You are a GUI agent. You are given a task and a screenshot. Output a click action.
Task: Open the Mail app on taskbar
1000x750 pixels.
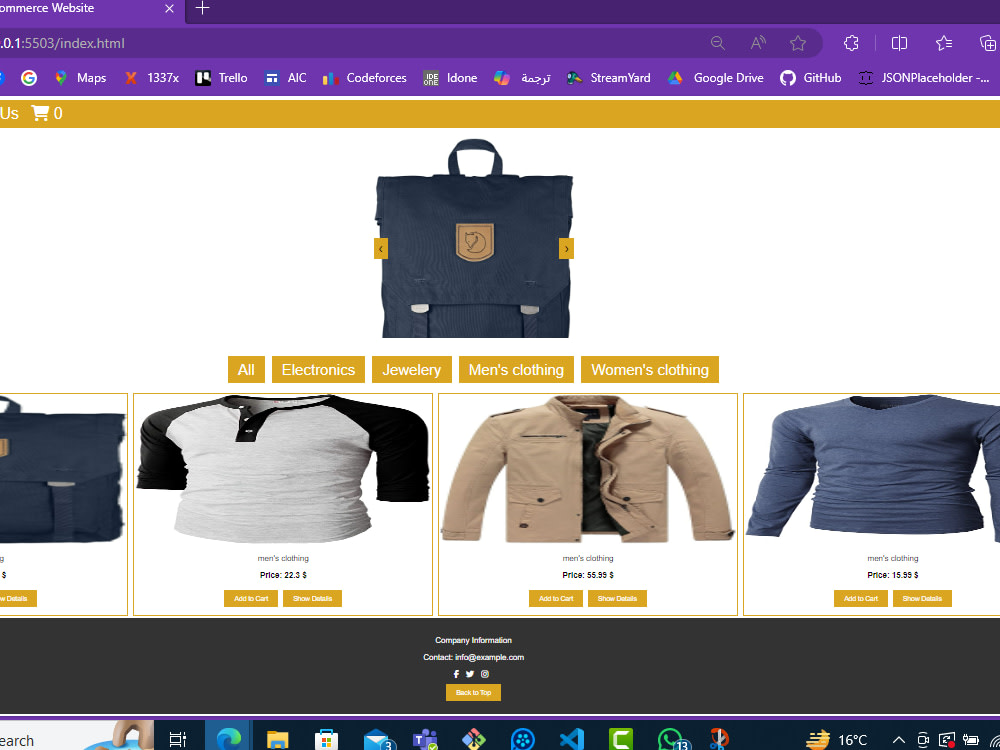[378, 740]
